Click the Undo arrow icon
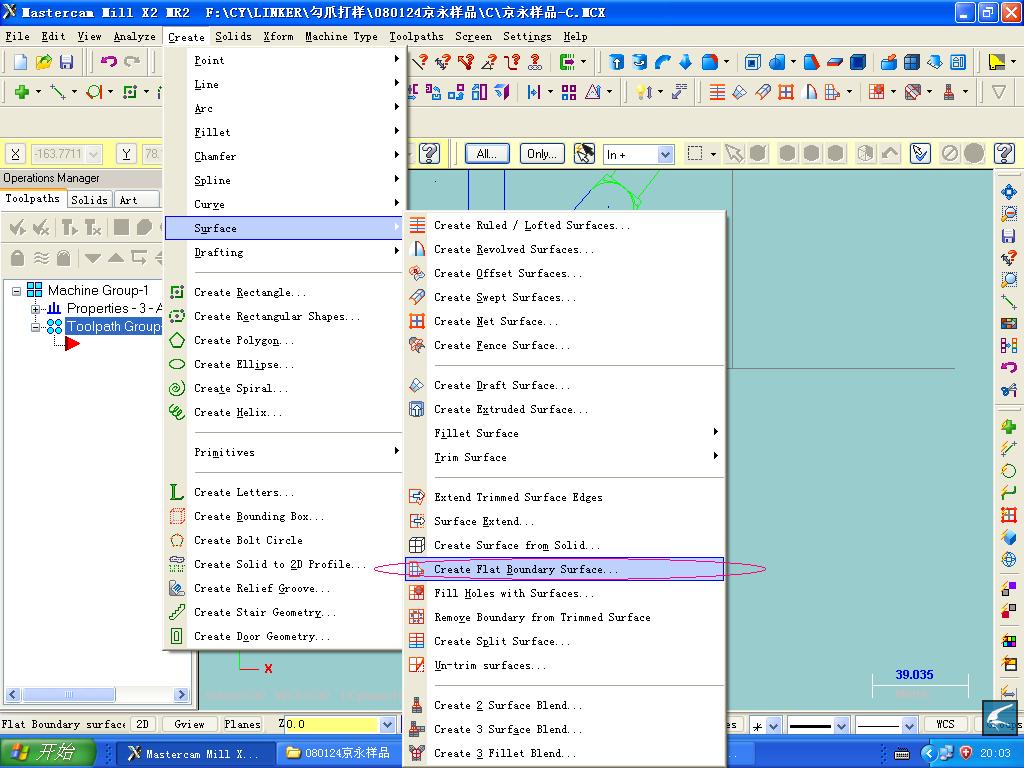 108,62
